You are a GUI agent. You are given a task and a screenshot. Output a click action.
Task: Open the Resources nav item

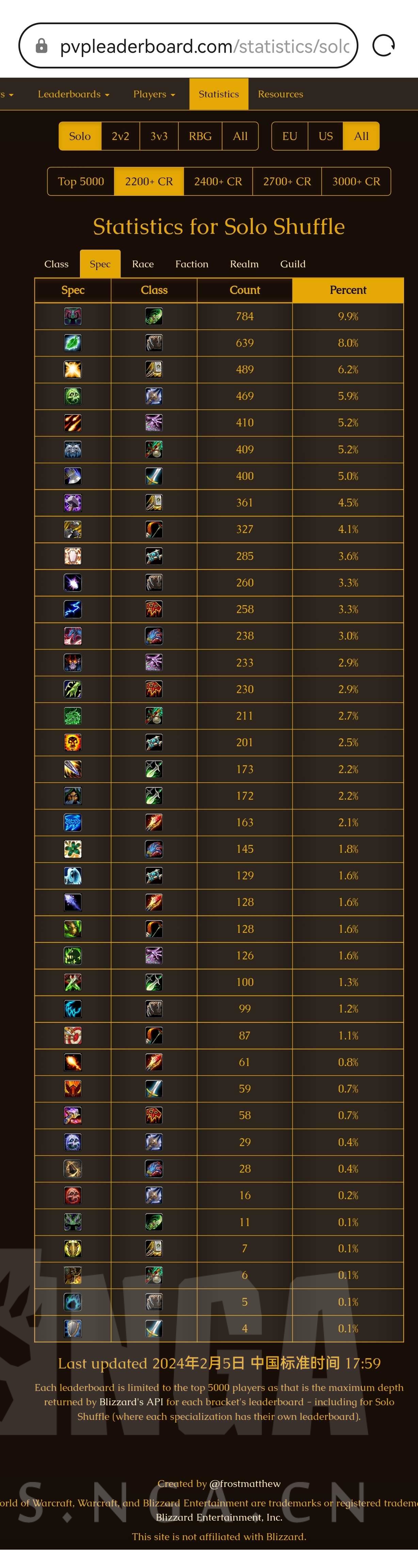click(x=280, y=94)
